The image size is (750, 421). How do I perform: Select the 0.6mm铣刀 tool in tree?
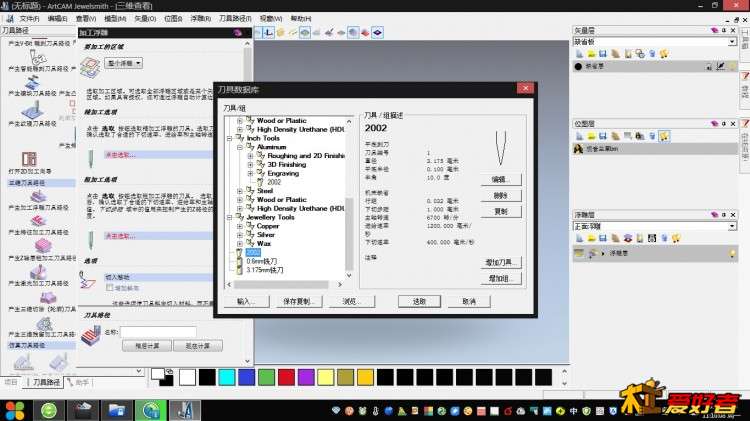pyautogui.click(x=262, y=261)
